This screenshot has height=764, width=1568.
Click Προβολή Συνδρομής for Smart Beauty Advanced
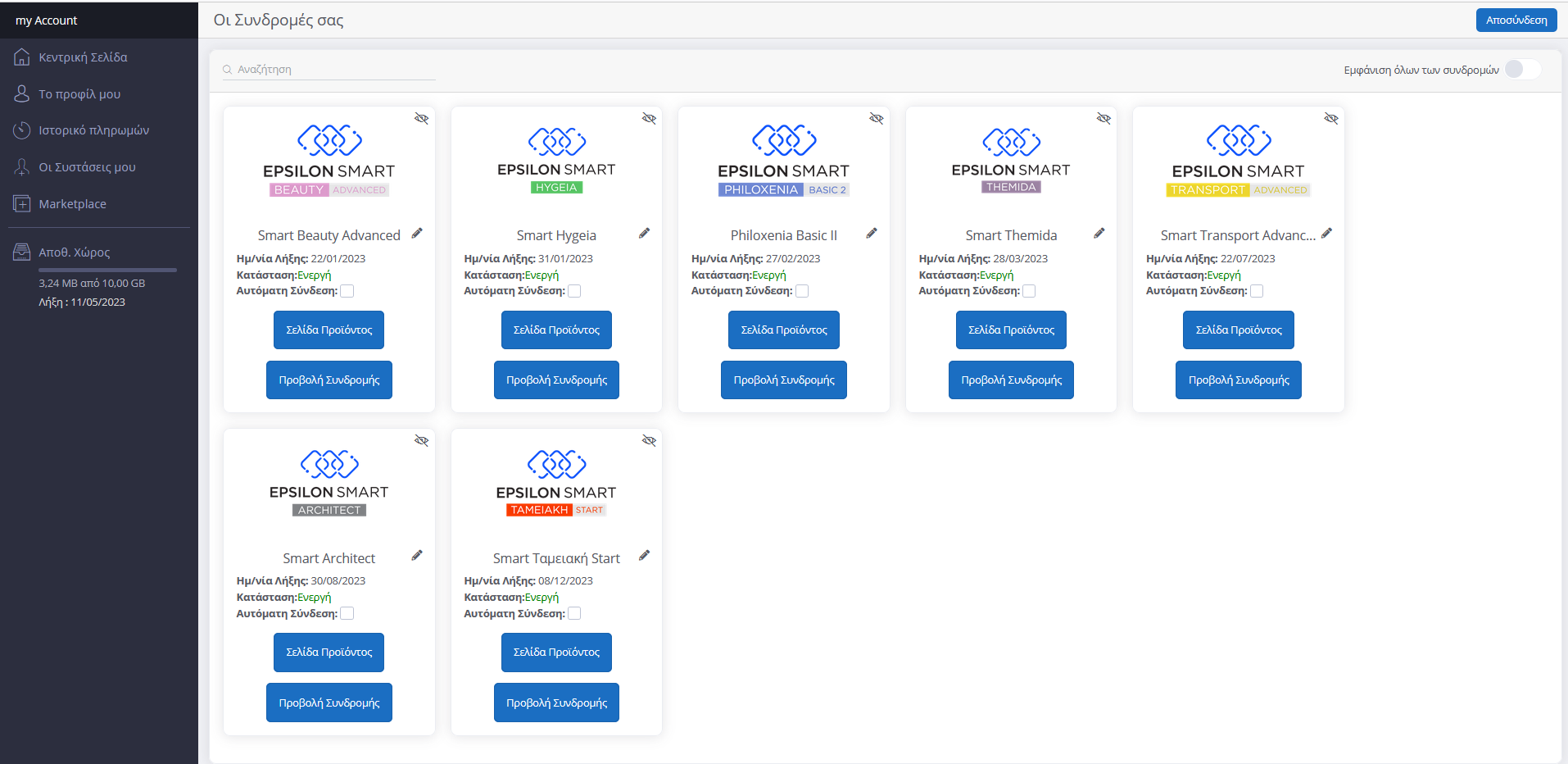point(329,380)
